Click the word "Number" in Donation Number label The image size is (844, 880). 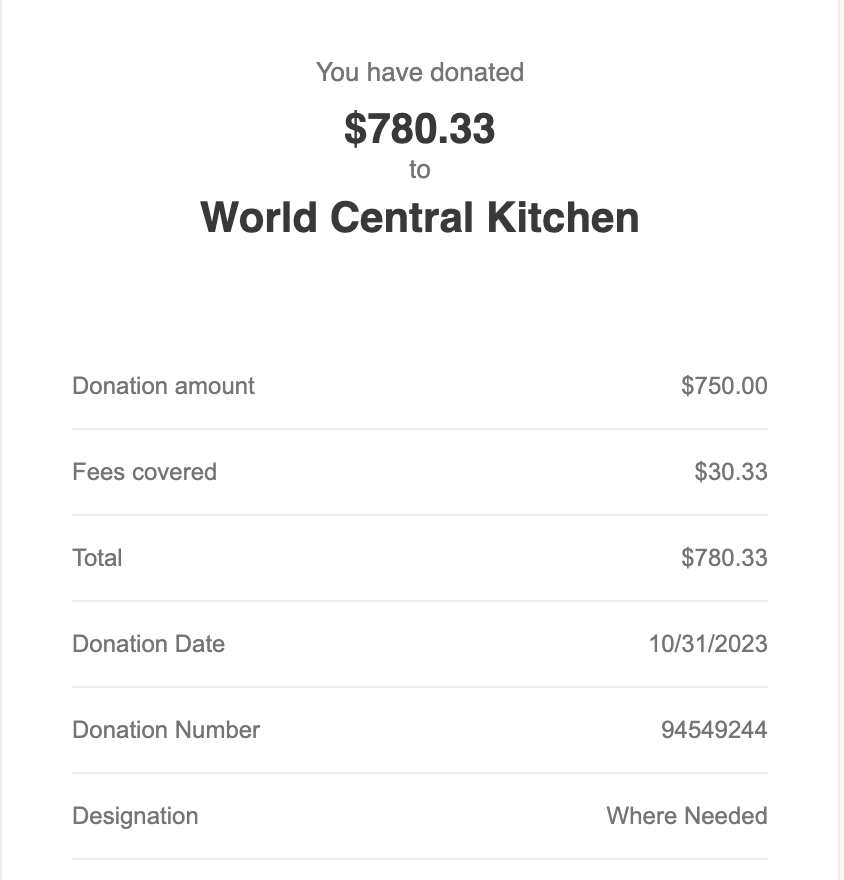[x=217, y=730]
